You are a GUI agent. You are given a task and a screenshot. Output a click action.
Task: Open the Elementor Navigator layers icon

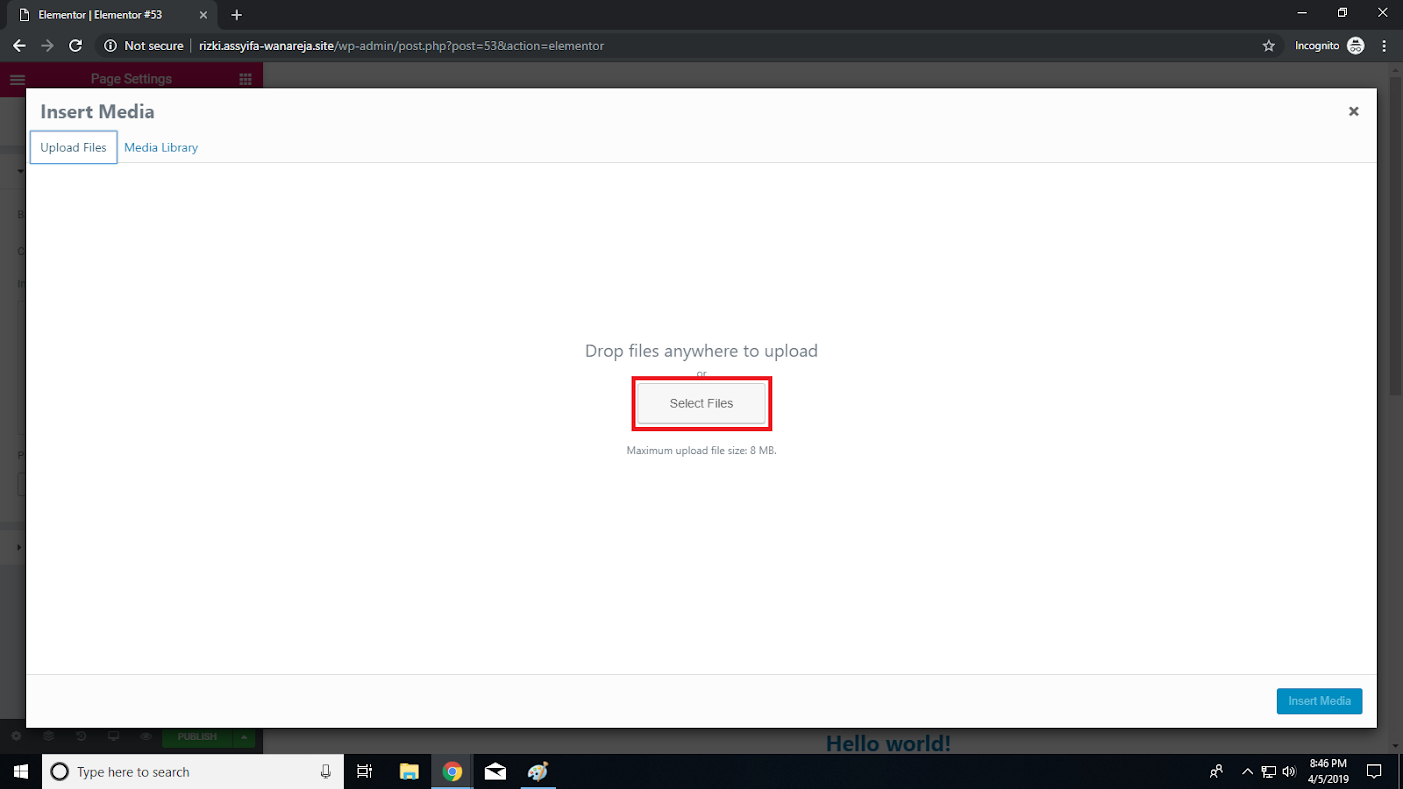tap(48, 736)
